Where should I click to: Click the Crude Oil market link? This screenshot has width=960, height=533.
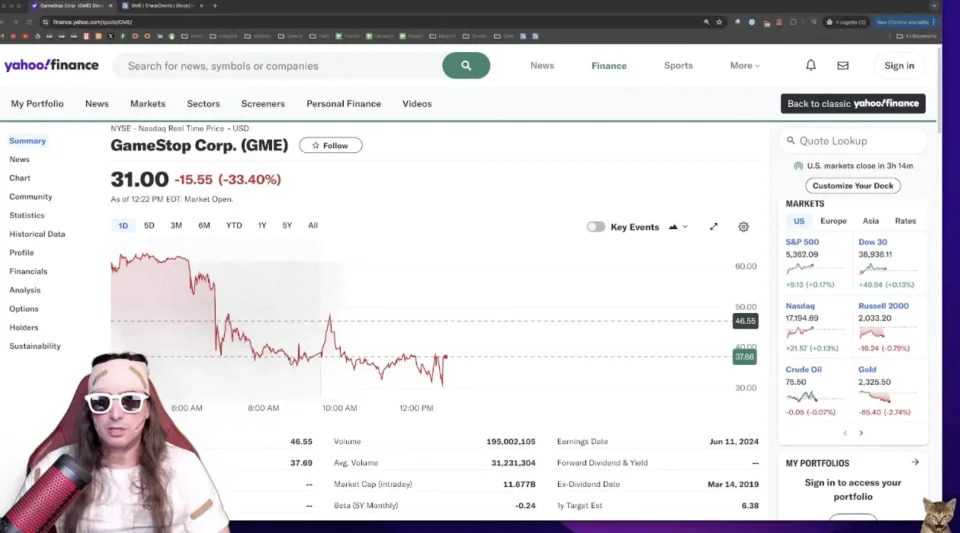[803, 369]
